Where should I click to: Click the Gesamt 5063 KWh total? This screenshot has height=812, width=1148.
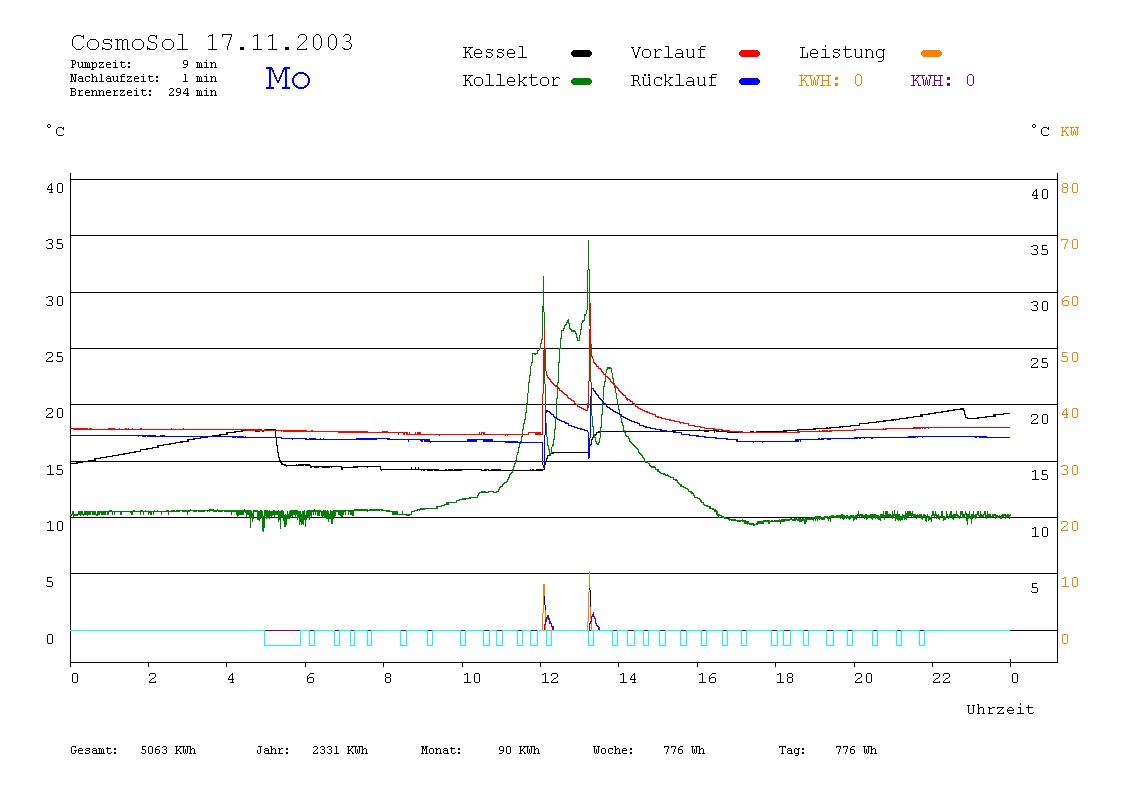pyautogui.click(x=133, y=750)
